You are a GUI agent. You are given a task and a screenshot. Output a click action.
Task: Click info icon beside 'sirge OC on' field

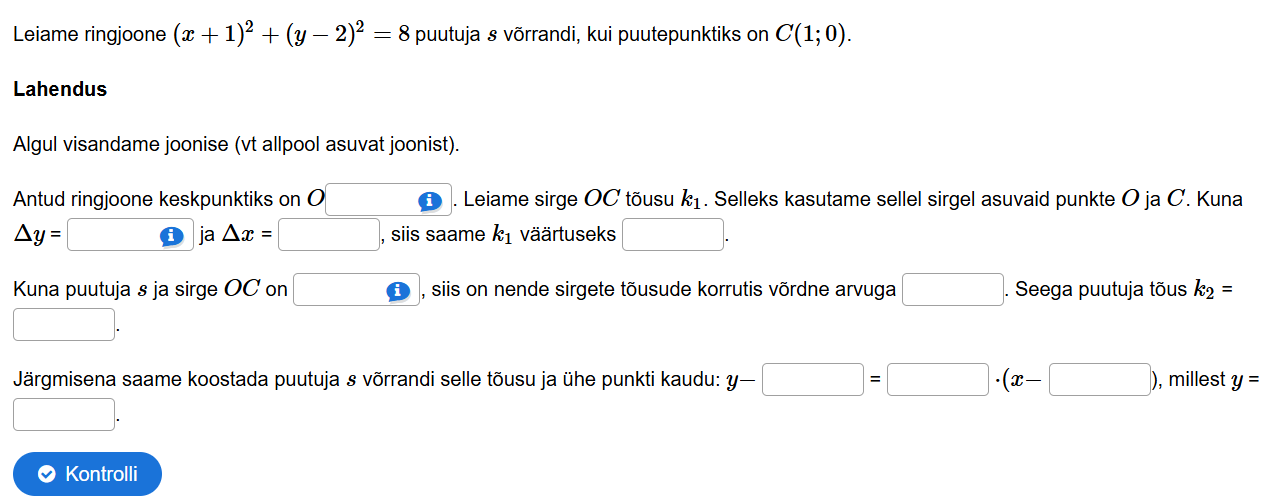tap(398, 291)
